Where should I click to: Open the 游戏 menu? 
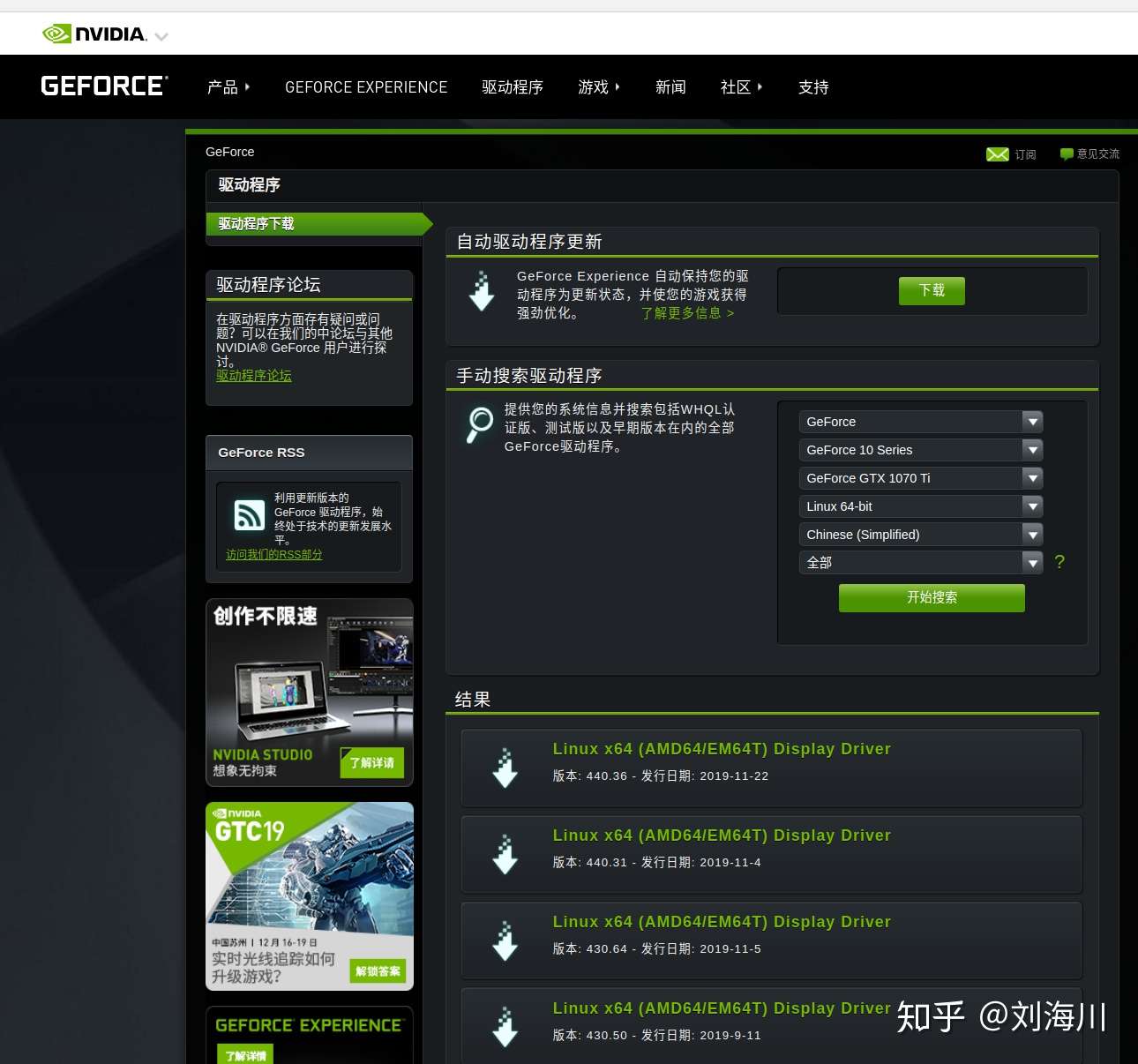[x=599, y=87]
